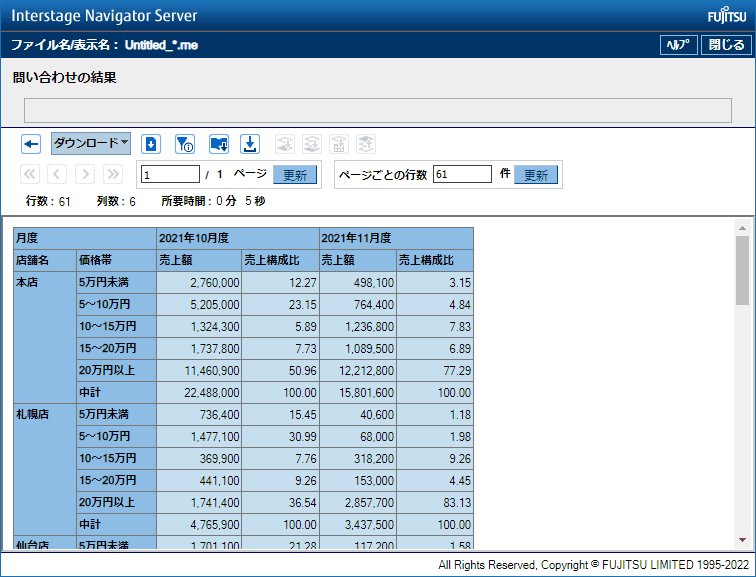
Task: Click the first disabled drill layer icon
Action: 285,144
